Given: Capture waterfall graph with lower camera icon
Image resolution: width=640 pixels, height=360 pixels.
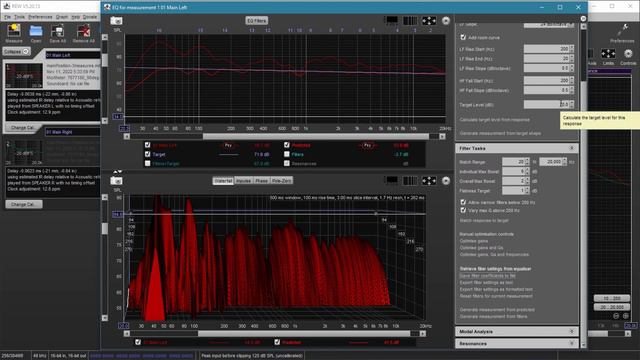Looking at the screenshot, I should 116,180.
